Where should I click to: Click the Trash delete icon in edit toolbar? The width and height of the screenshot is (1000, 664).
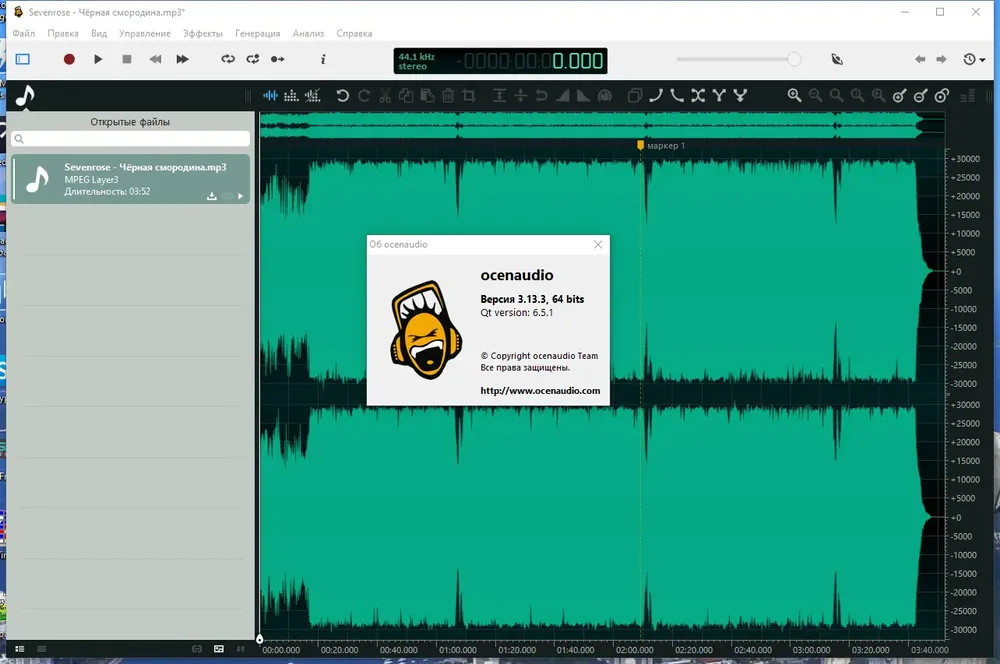(448, 96)
